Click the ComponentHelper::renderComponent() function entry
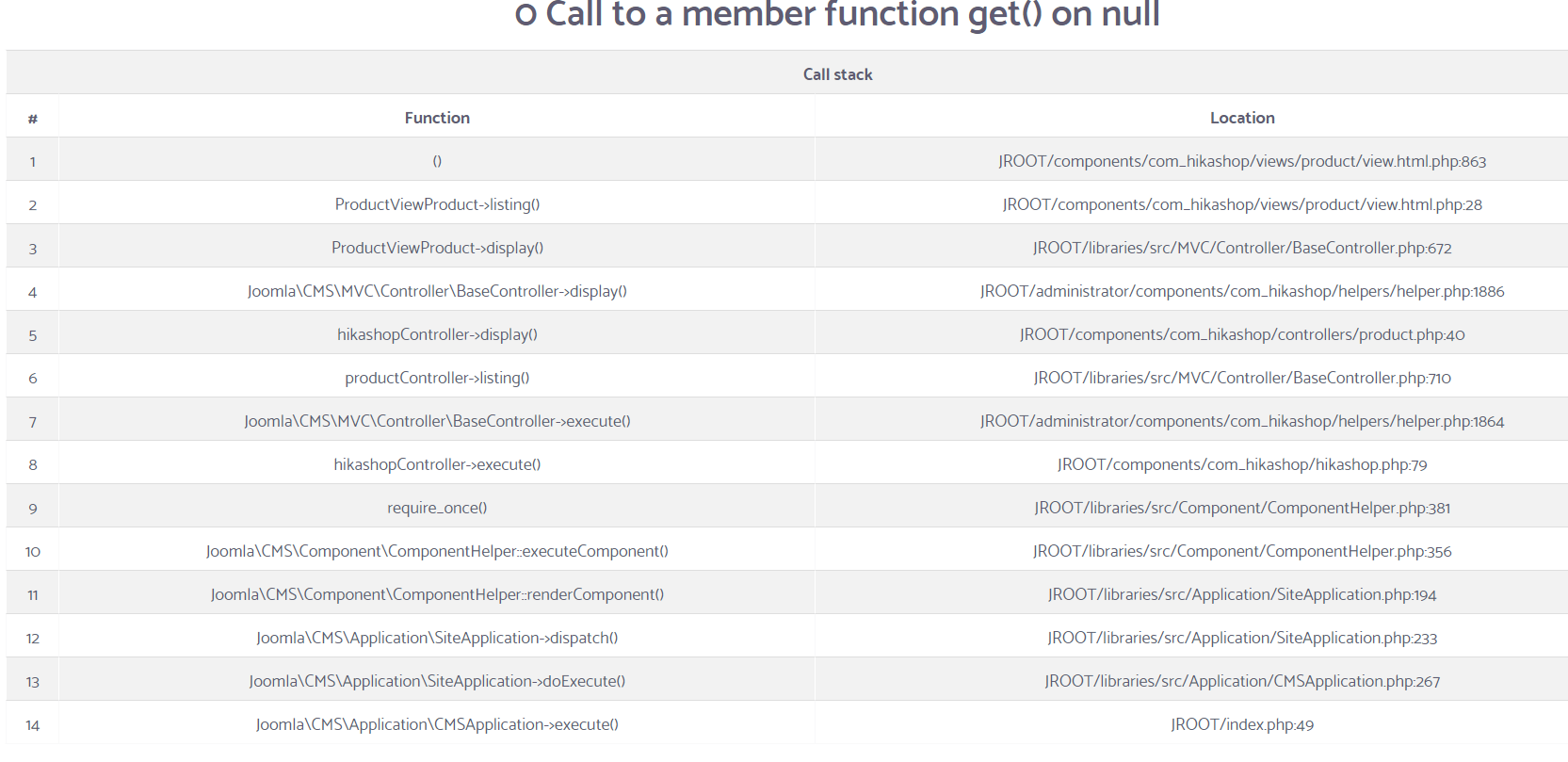 point(437,594)
